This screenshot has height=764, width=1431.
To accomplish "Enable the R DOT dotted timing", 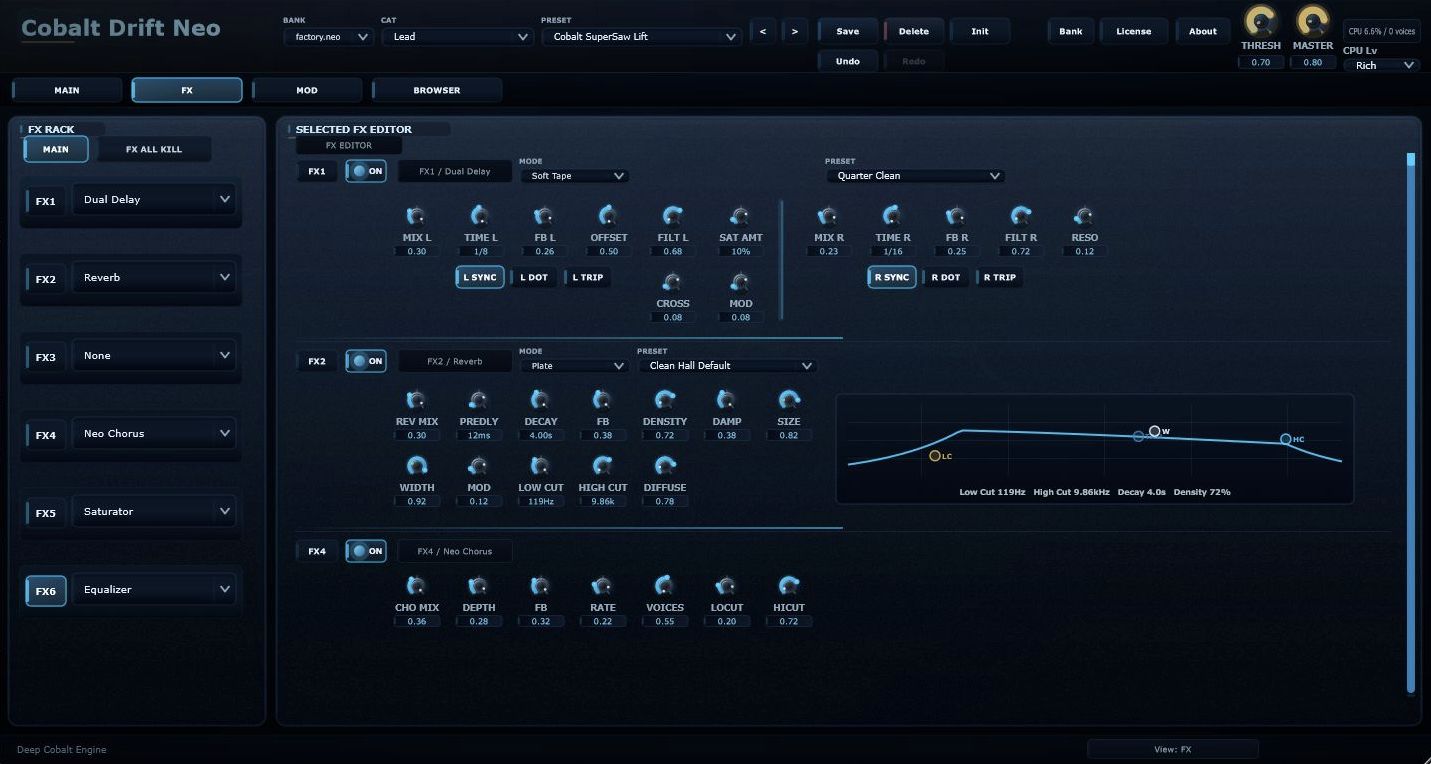I will click(945, 277).
